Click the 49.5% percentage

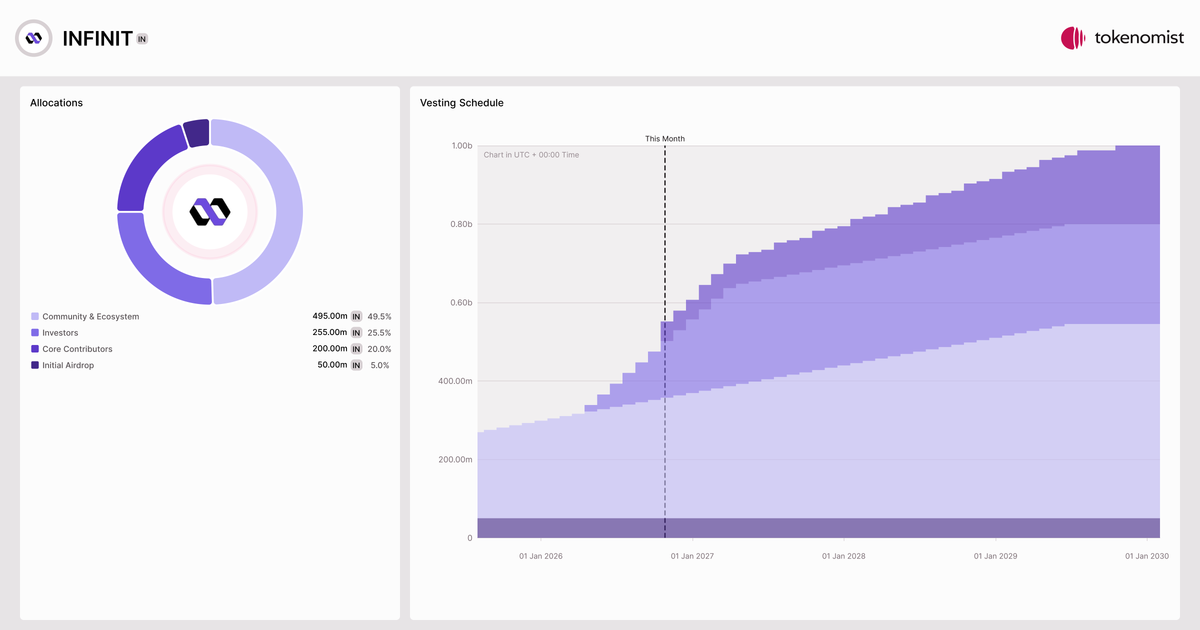point(379,316)
